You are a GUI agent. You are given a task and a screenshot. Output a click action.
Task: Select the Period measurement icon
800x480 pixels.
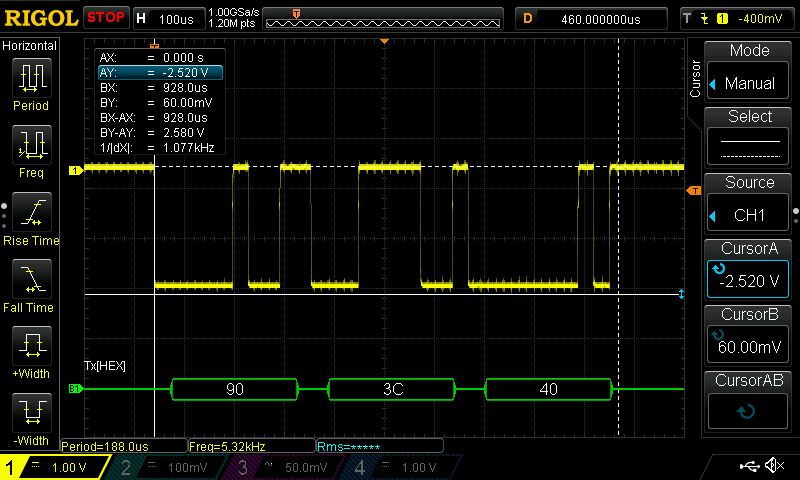coord(31,78)
